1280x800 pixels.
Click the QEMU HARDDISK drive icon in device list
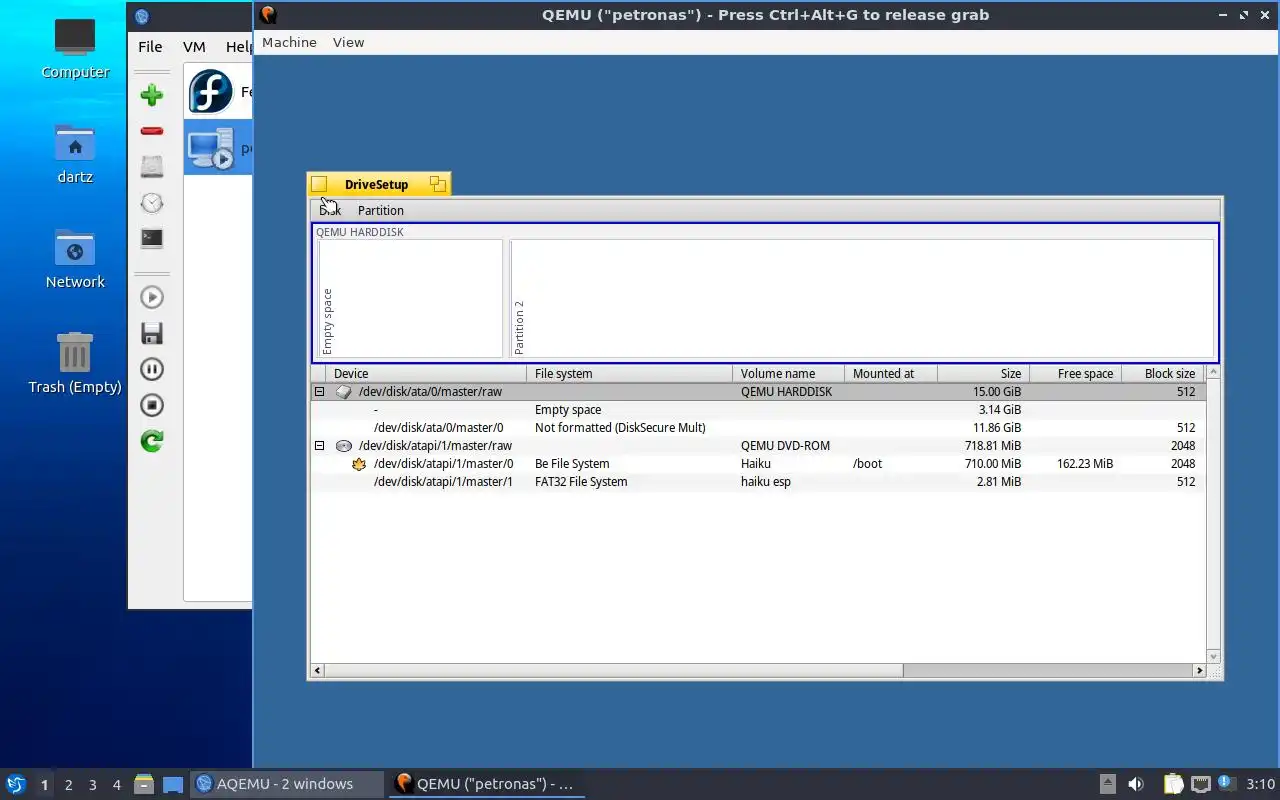pos(344,392)
